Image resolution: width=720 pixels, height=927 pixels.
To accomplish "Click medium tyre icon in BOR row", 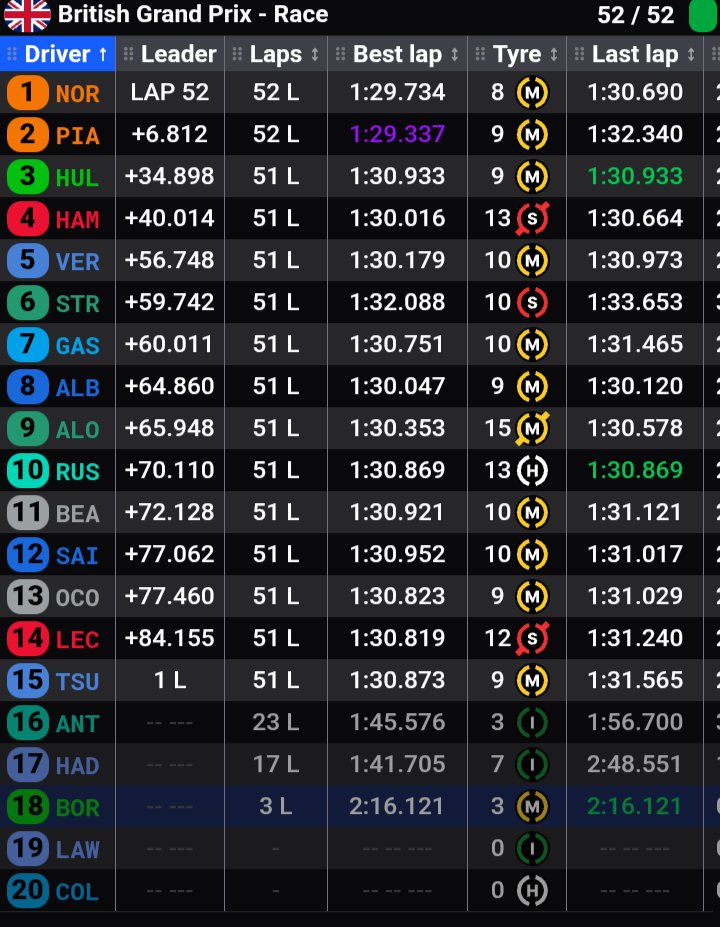I will 532,806.
